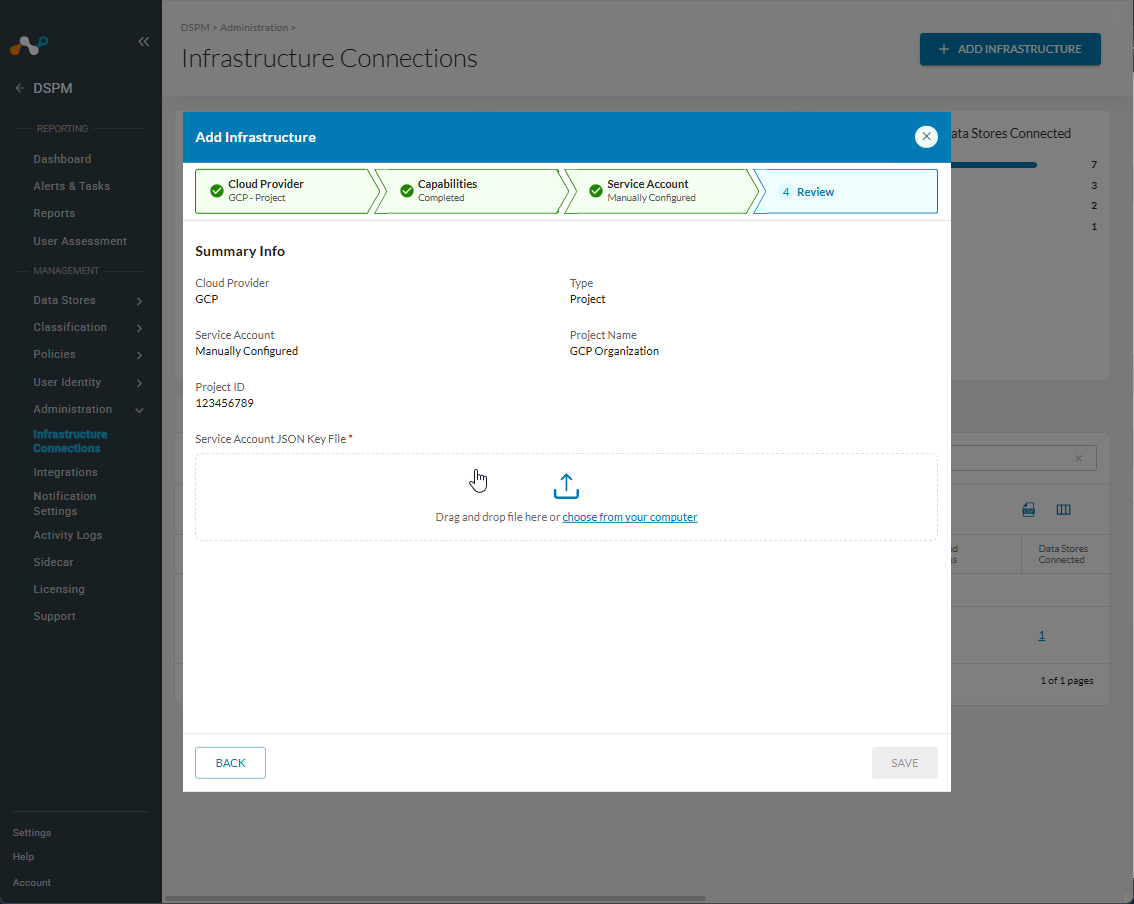Open the column chooser icon
Viewport: 1134px width, 904px height.
click(1063, 510)
